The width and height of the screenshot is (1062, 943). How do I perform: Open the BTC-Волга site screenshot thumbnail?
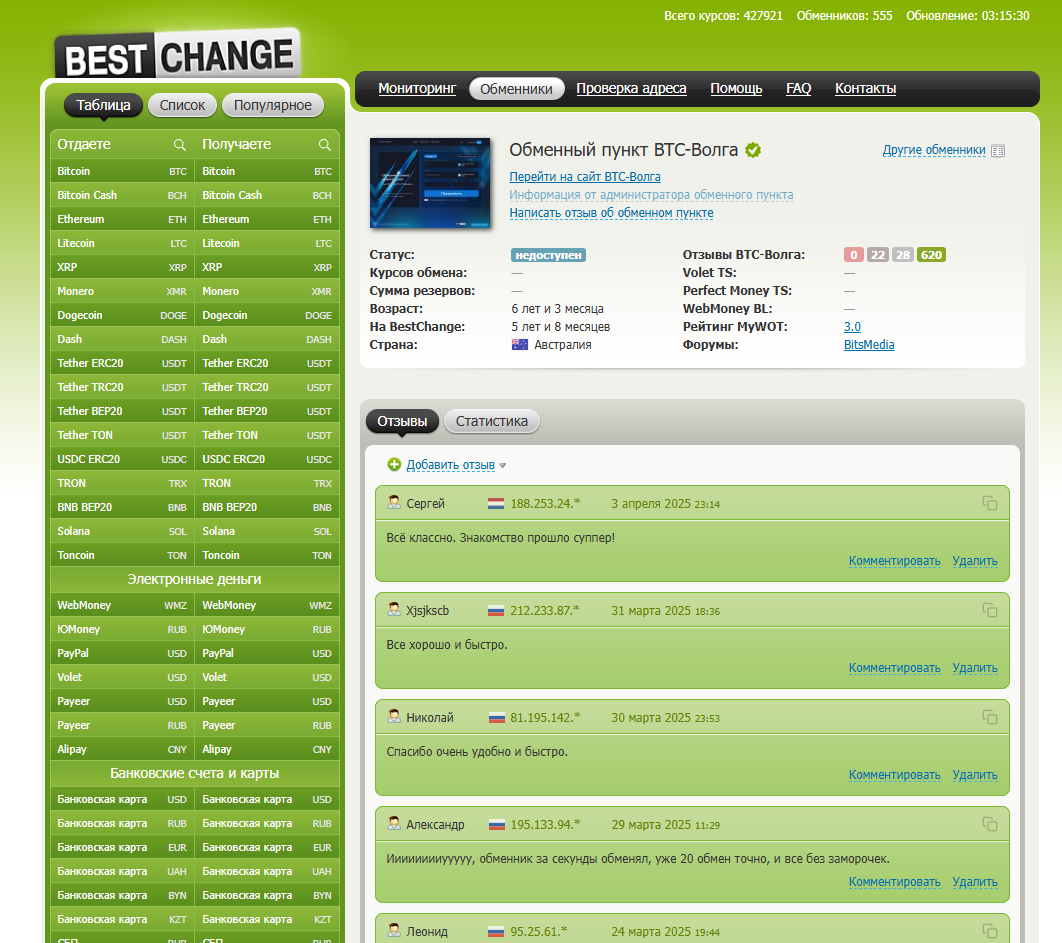click(429, 183)
